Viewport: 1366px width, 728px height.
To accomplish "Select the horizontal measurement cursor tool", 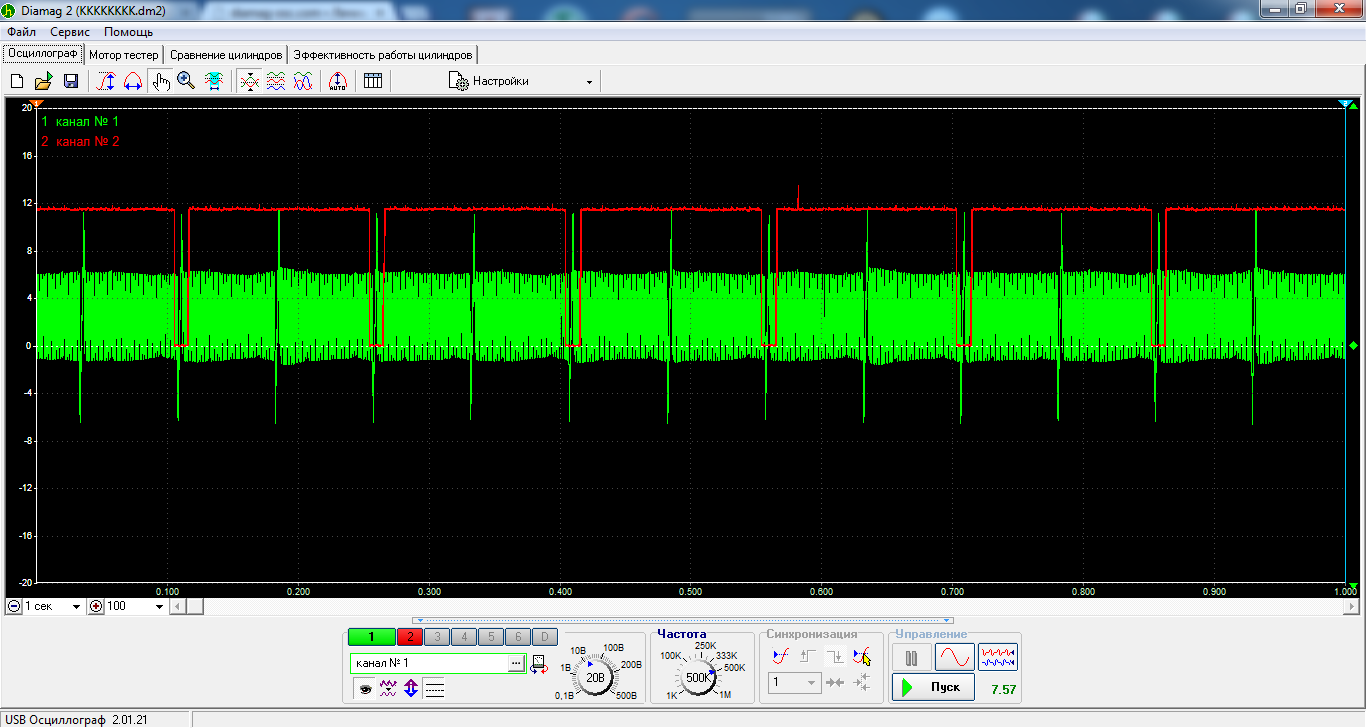I will coord(132,82).
